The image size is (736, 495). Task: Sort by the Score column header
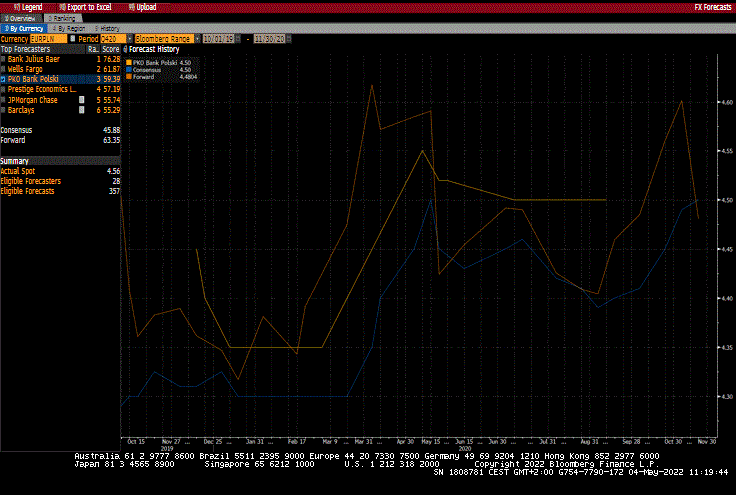[x=110, y=48]
